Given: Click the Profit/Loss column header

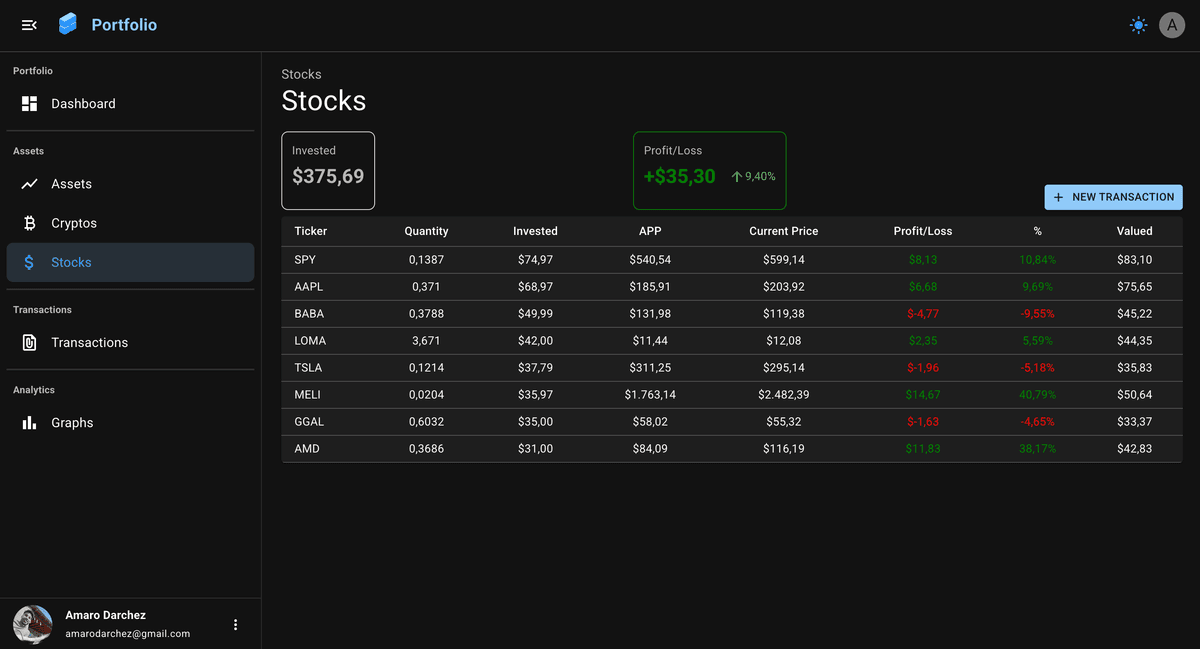Looking at the screenshot, I should tap(923, 231).
